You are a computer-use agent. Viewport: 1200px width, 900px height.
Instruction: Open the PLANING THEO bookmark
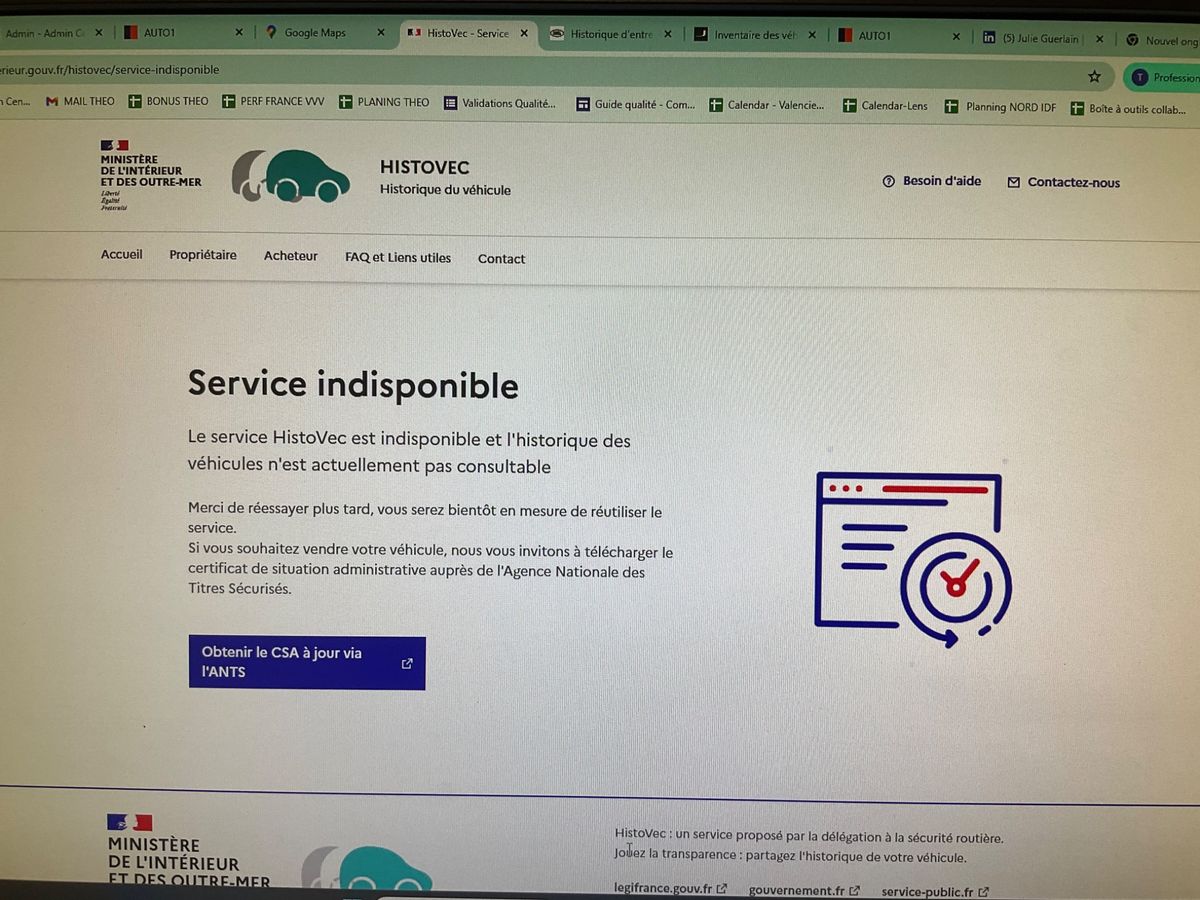pyautogui.click(x=385, y=102)
